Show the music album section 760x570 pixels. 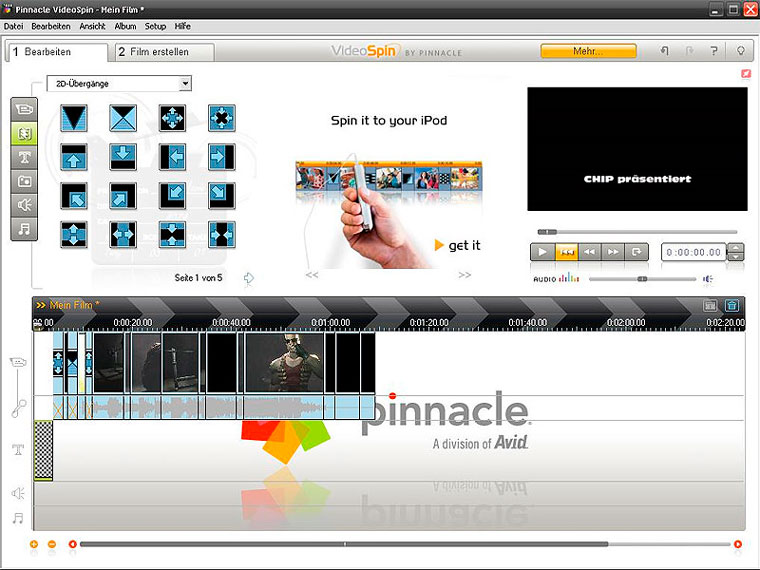point(24,228)
